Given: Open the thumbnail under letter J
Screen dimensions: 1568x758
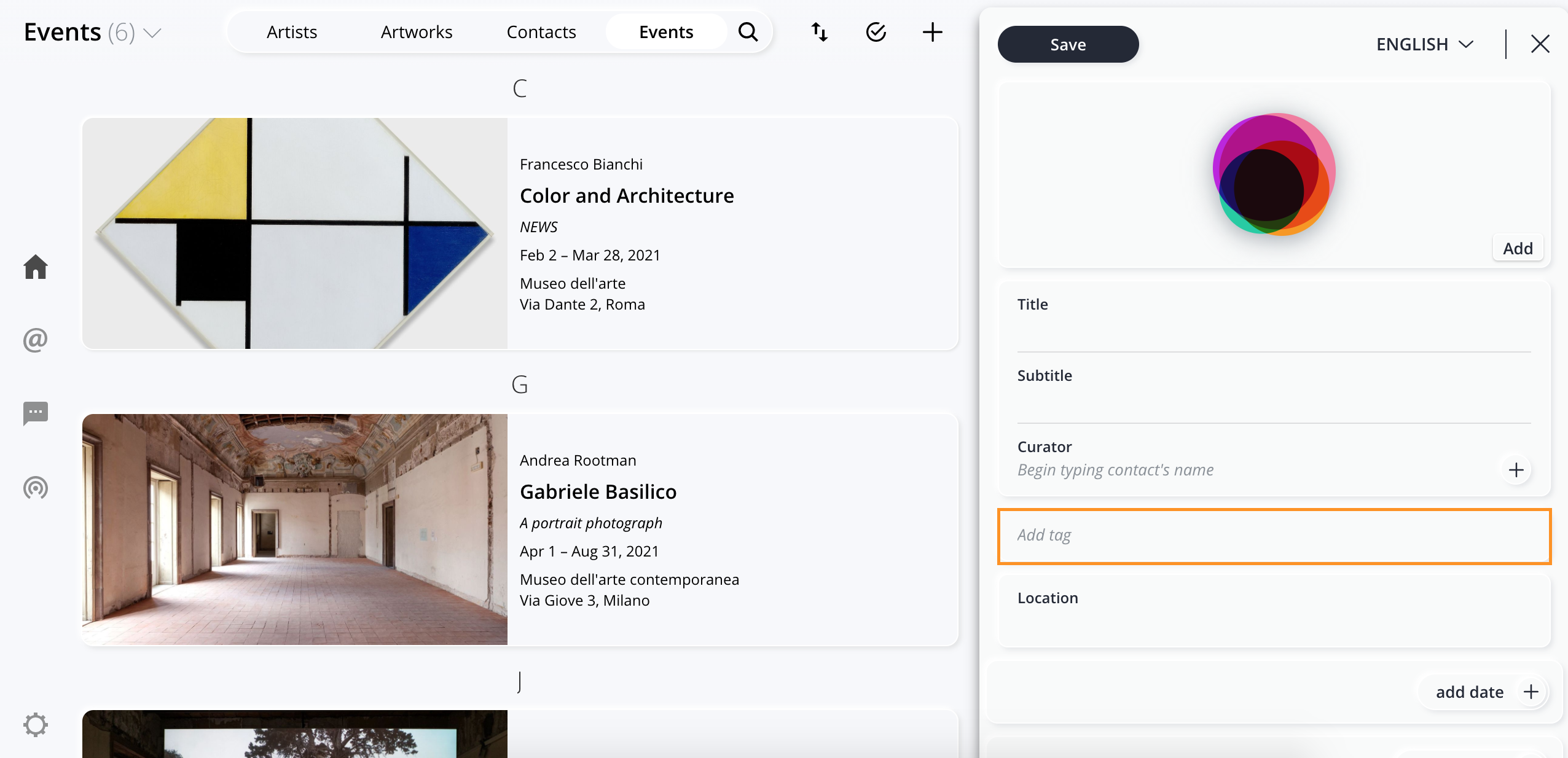Looking at the screenshot, I should [295, 734].
